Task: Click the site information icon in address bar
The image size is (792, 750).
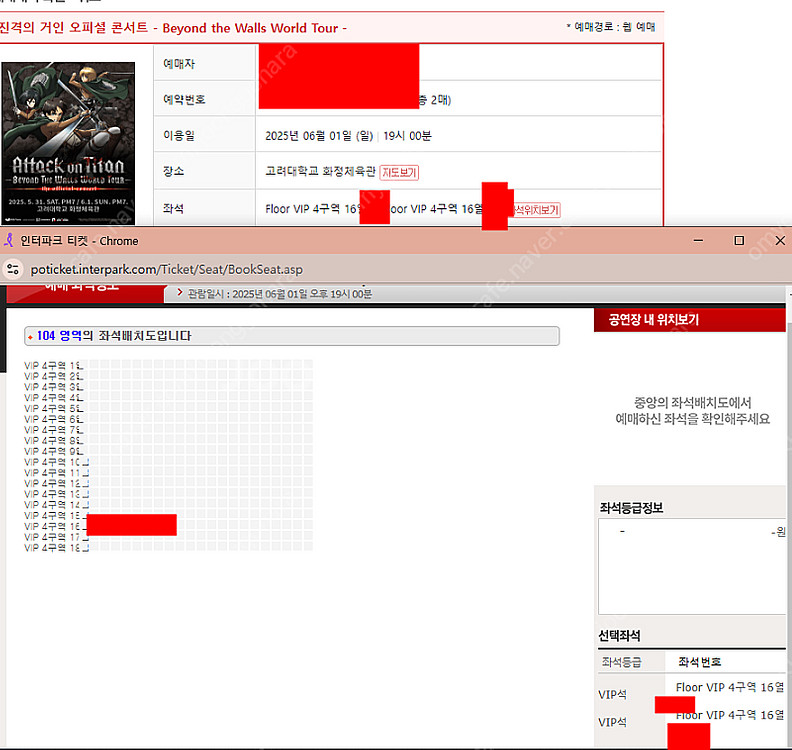Action: [13, 269]
